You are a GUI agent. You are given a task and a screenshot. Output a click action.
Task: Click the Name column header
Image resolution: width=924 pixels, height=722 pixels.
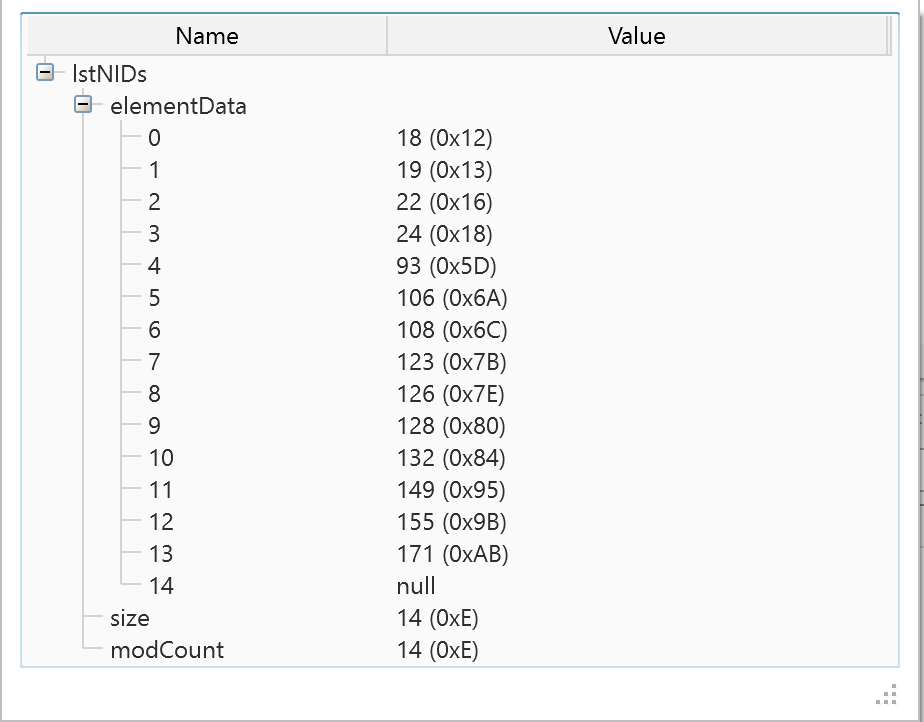tap(206, 36)
